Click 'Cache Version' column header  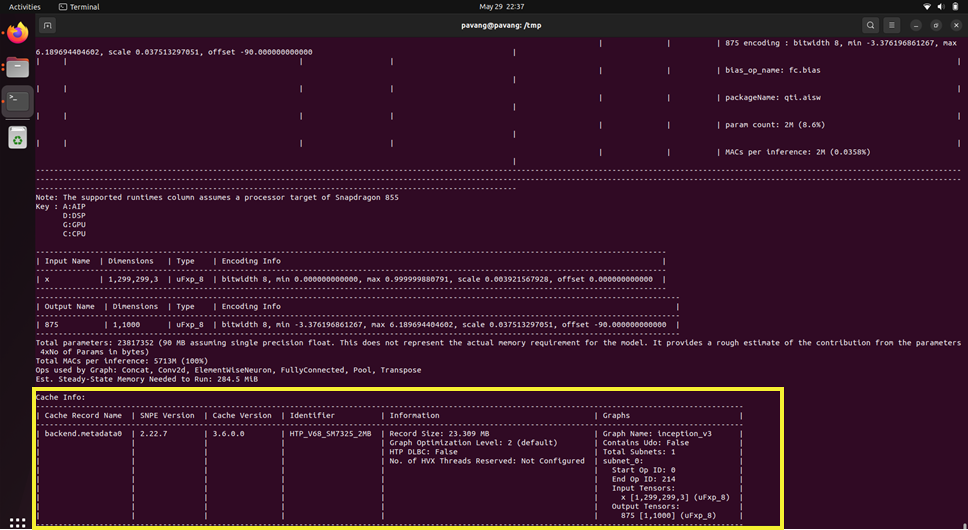(x=242, y=415)
